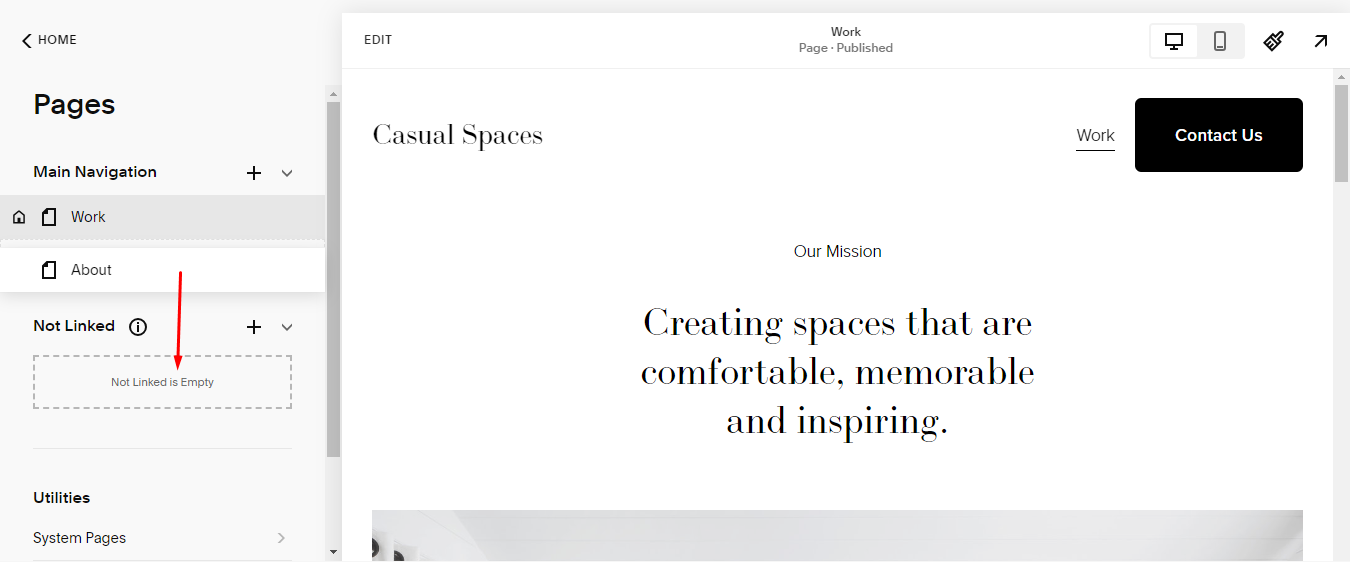
Task: Open the Not Linked info icon
Action: [138, 327]
